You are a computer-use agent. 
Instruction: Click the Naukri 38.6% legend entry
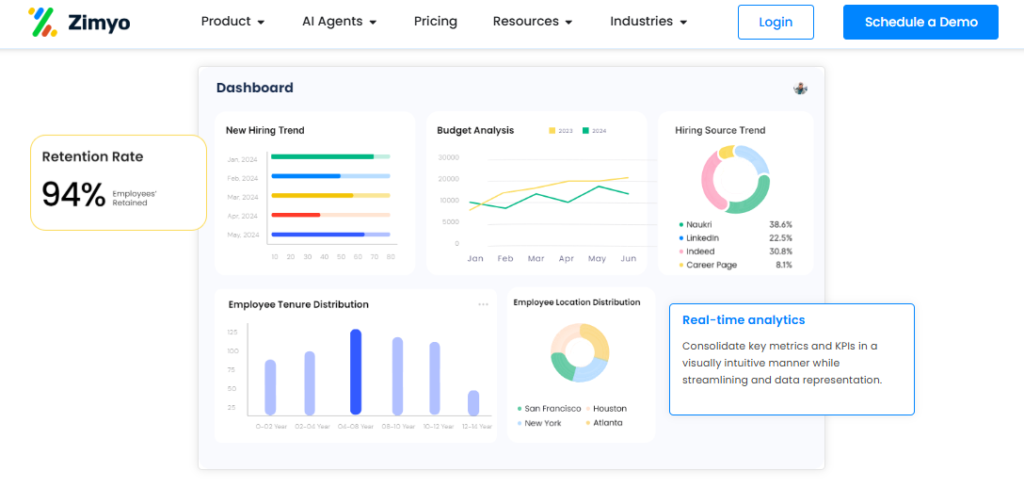[x=735, y=224]
